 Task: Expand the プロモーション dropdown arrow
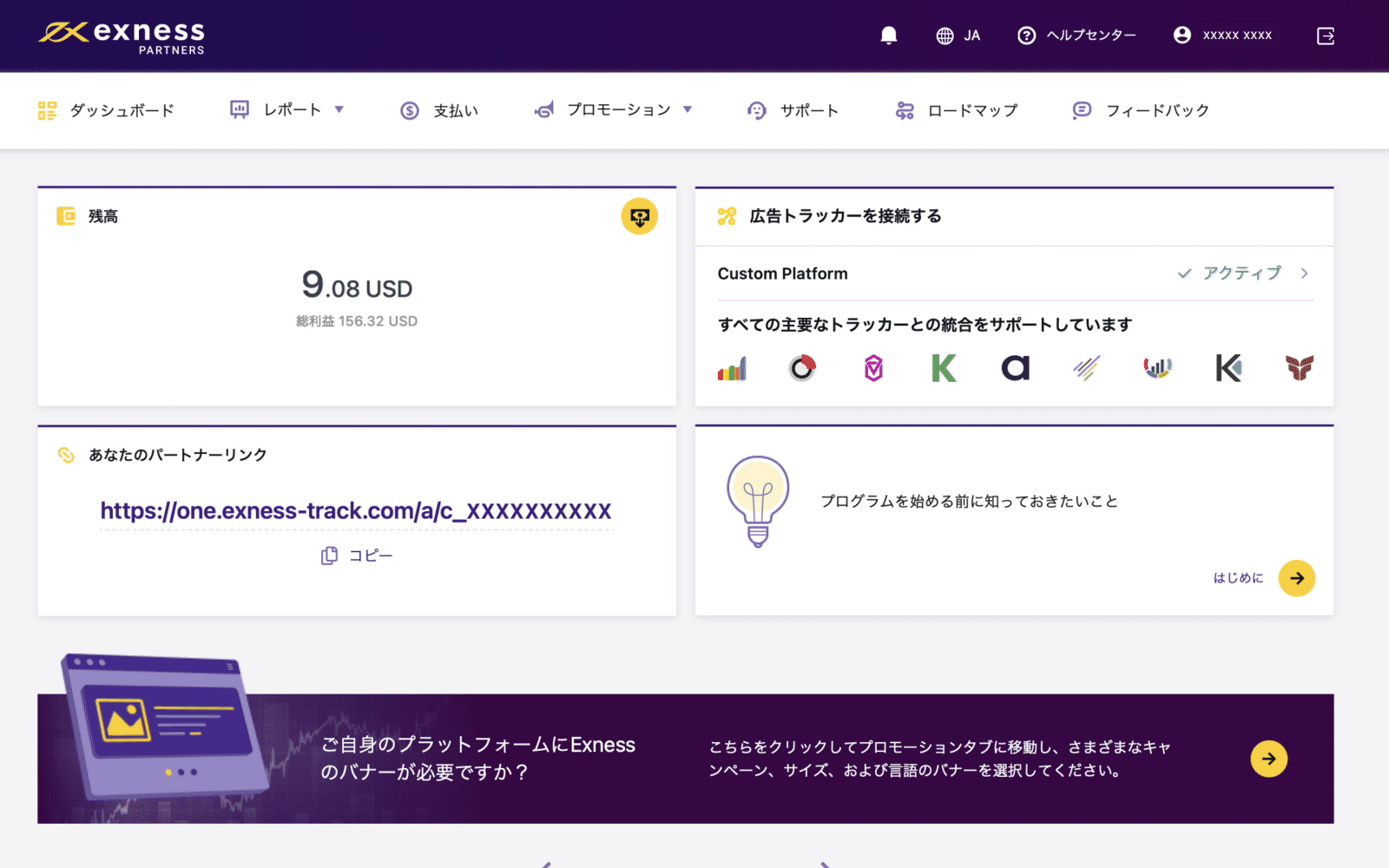click(x=688, y=109)
